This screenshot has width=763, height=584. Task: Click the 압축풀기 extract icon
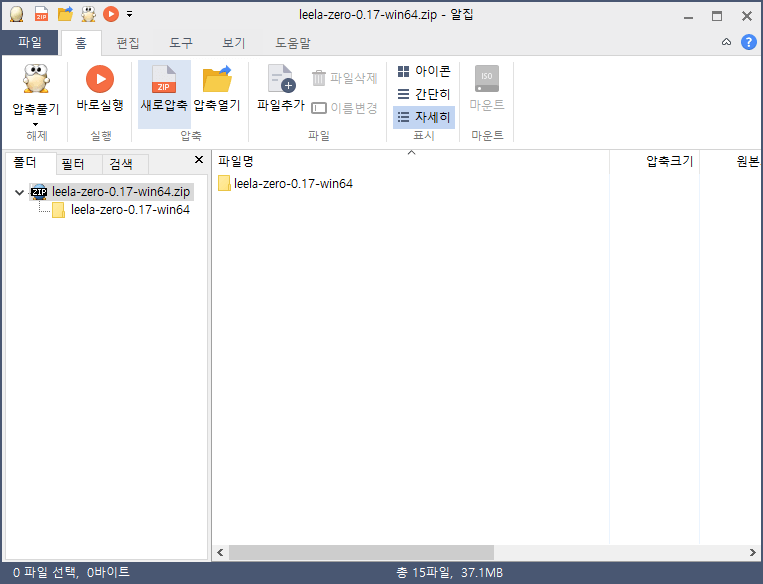[36, 79]
